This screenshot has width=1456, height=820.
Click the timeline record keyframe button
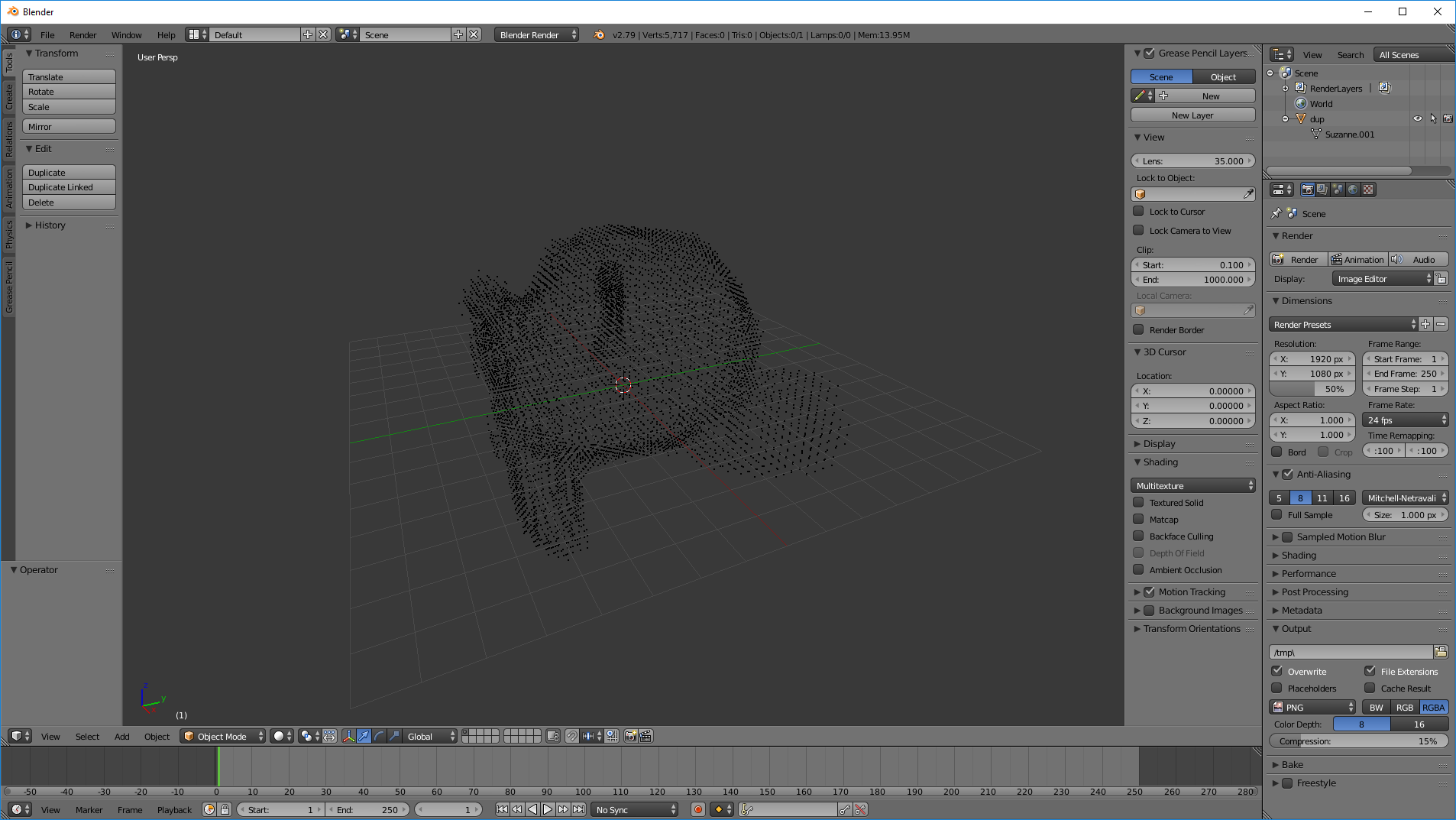(697, 809)
